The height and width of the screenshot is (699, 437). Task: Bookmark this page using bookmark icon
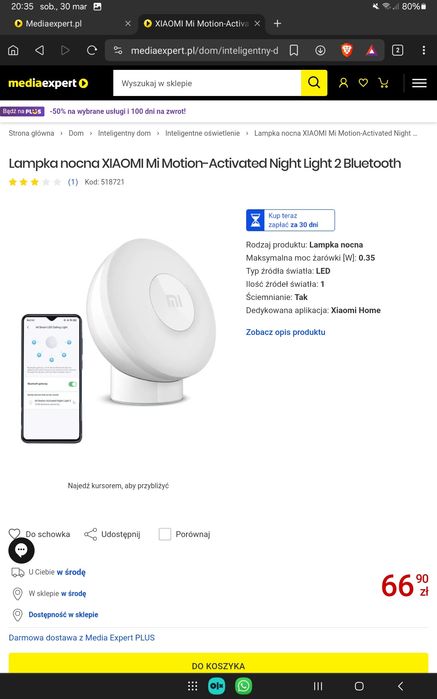click(293, 50)
